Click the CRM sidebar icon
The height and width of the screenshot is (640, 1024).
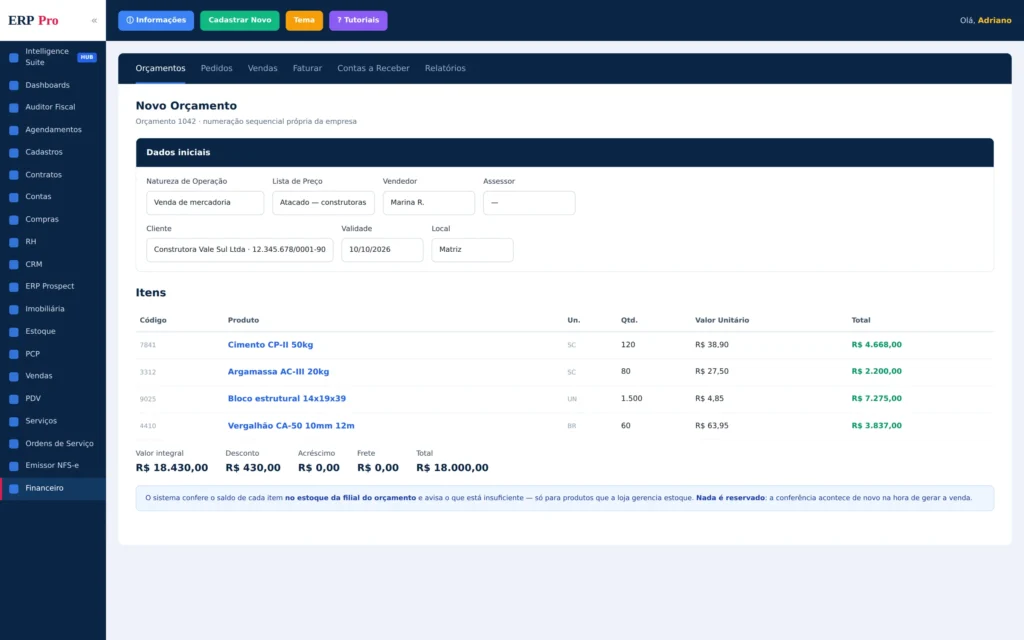coord(14,264)
